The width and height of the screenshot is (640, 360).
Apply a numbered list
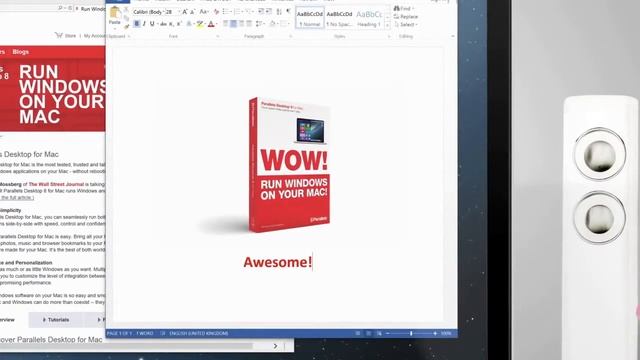pos(238,12)
